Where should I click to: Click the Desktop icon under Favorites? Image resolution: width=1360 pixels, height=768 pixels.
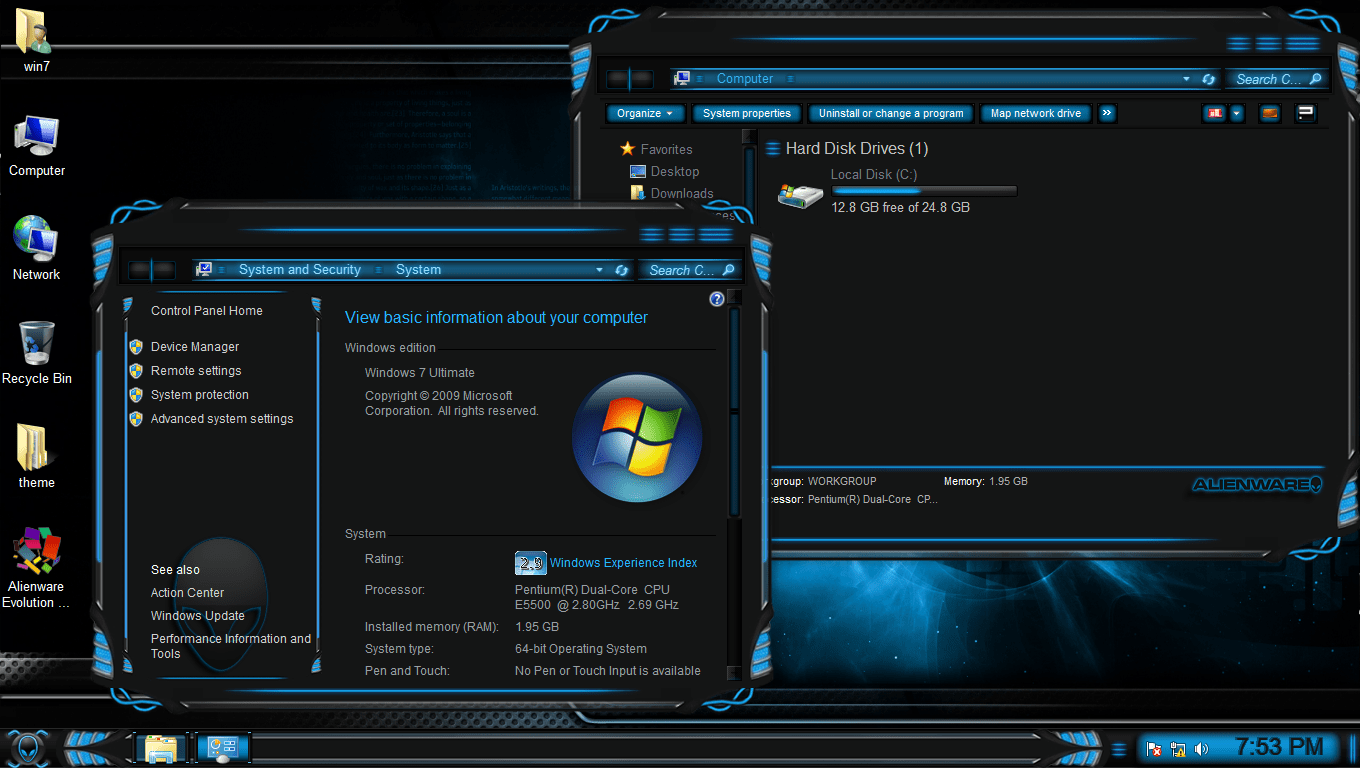tap(638, 172)
